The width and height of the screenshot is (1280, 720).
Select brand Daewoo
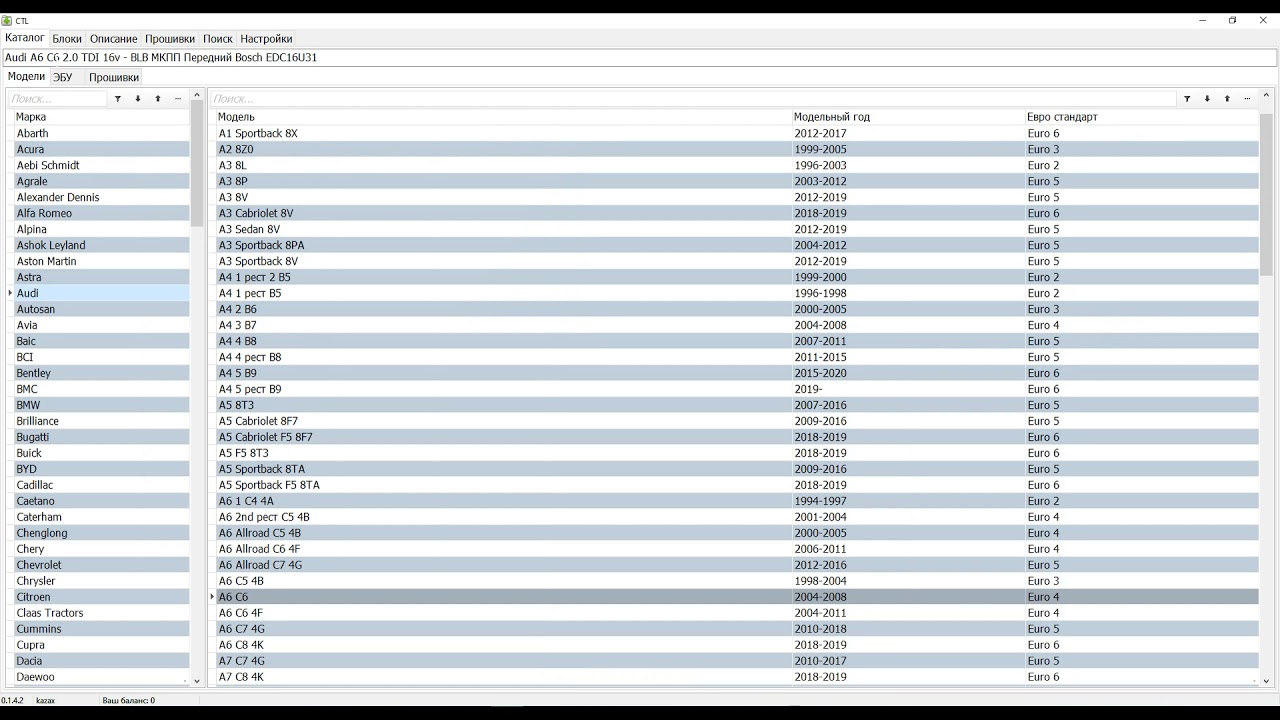tap(101, 677)
